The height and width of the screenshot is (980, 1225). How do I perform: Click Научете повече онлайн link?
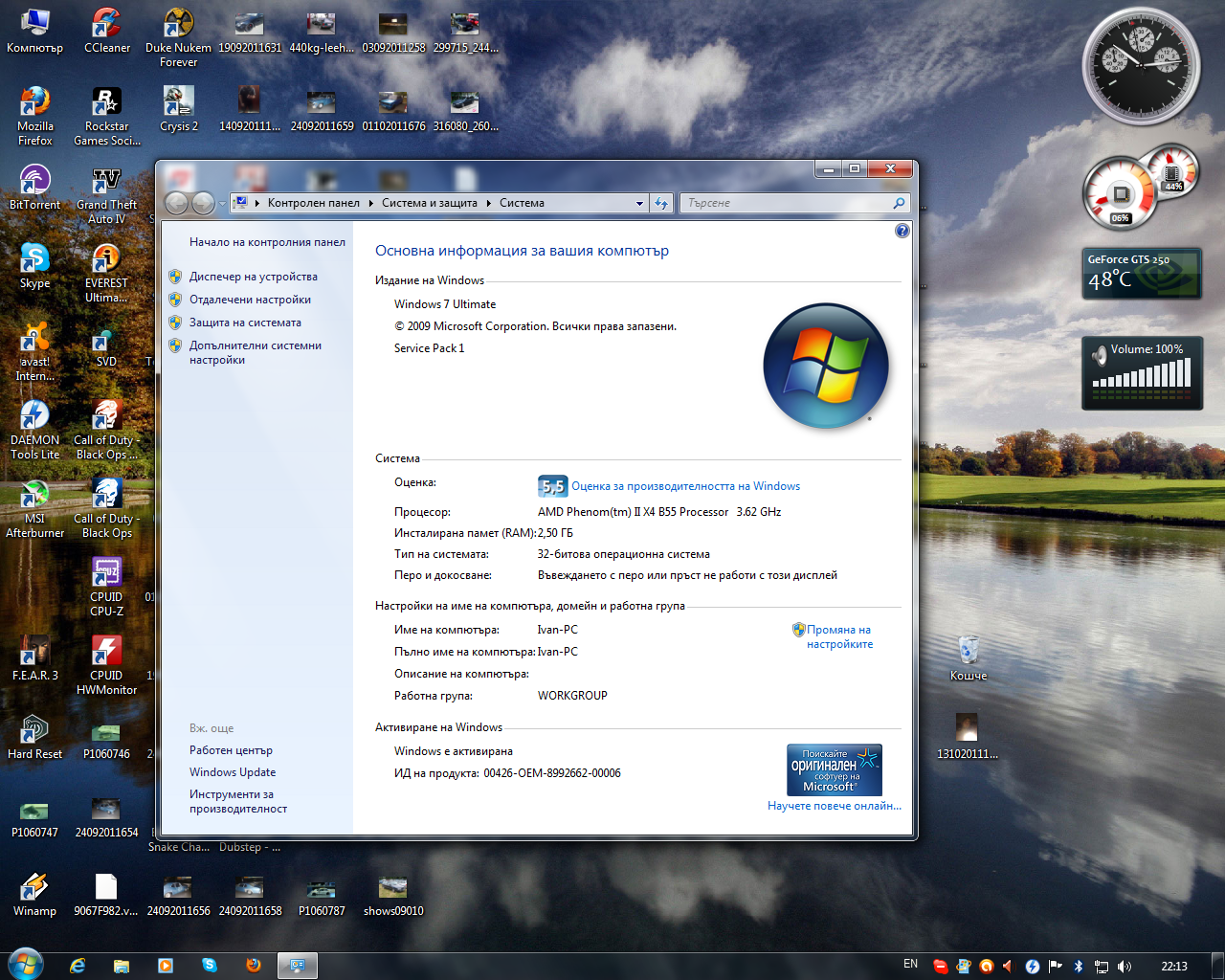[835, 806]
